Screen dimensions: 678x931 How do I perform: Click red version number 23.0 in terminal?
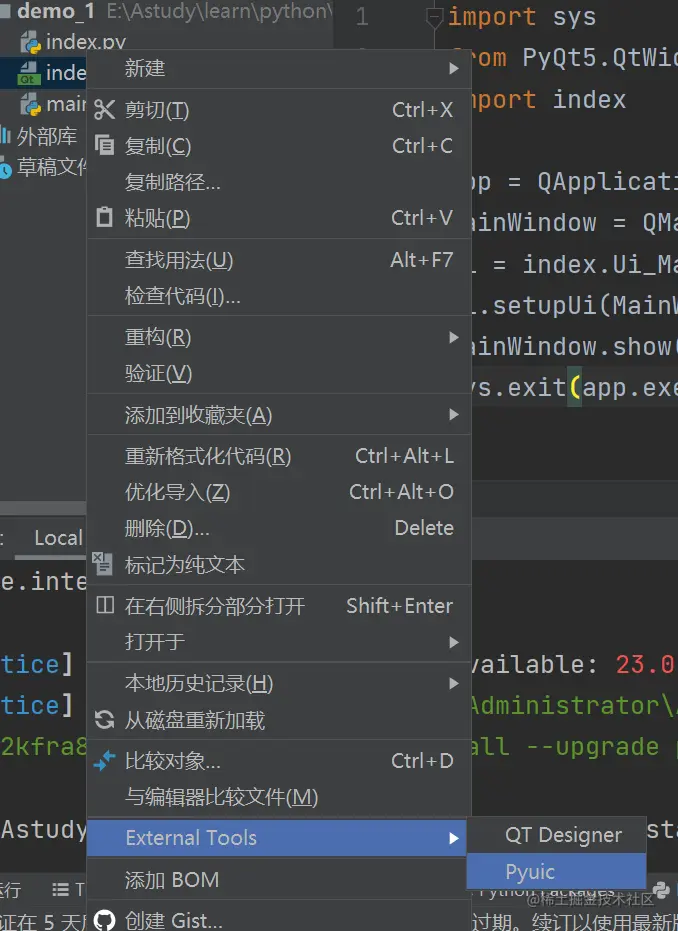click(645, 664)
